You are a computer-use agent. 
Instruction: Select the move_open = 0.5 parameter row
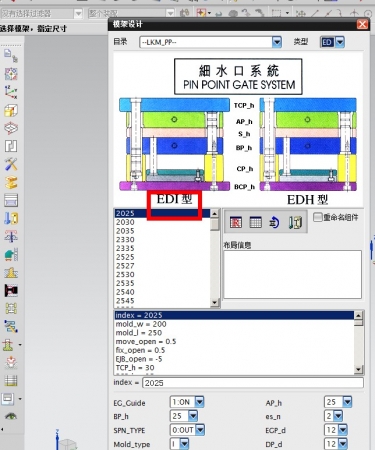pos(234,342)
